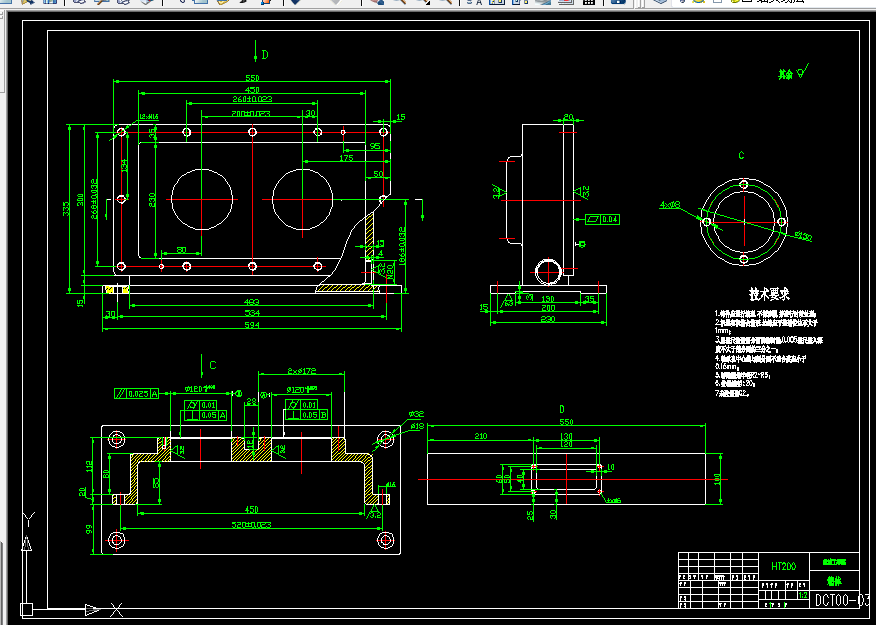
Task: Click the 技术要求 heading text
Action: pos(769,294)
